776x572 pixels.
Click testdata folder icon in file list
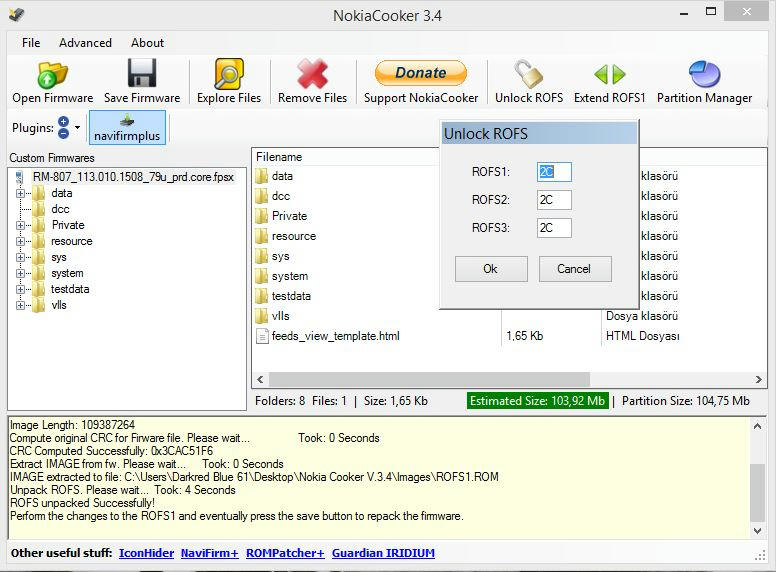tap(261, 296)
